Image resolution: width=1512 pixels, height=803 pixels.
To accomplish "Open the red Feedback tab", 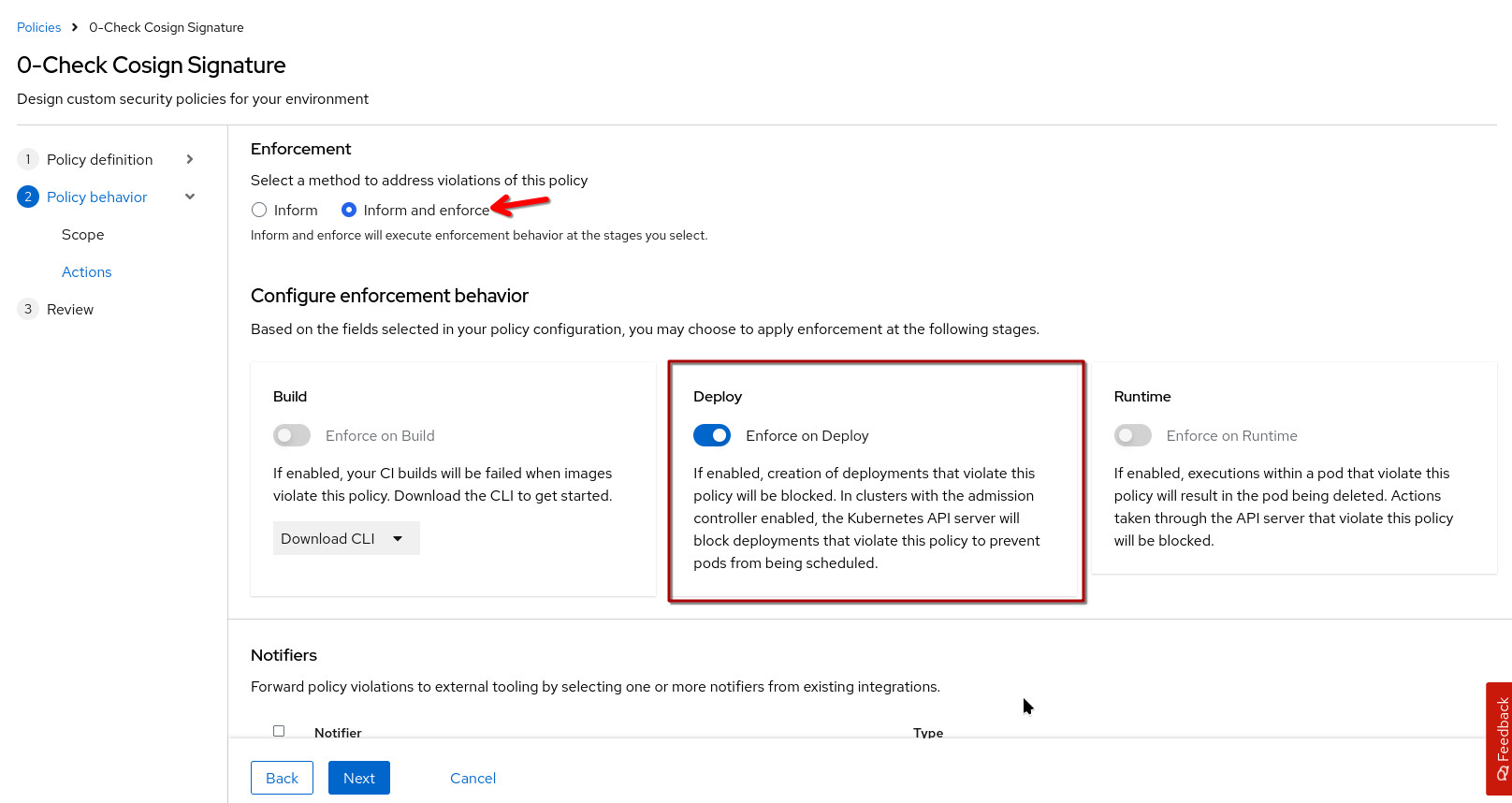I will (x=1499, y=738).
